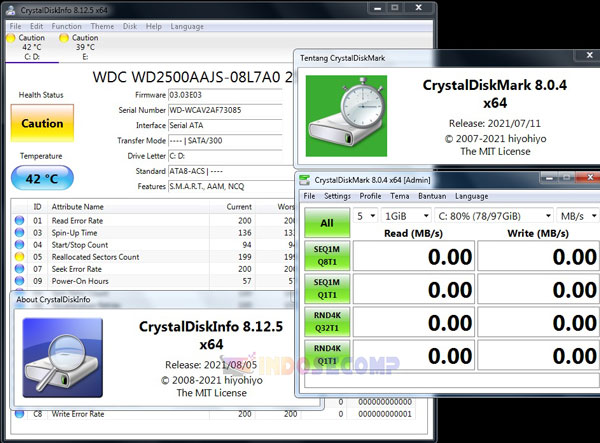This screenshot has width=600, height=443.
Task: Click the Firmware field 03.03E03
Action: coord(225,95)
